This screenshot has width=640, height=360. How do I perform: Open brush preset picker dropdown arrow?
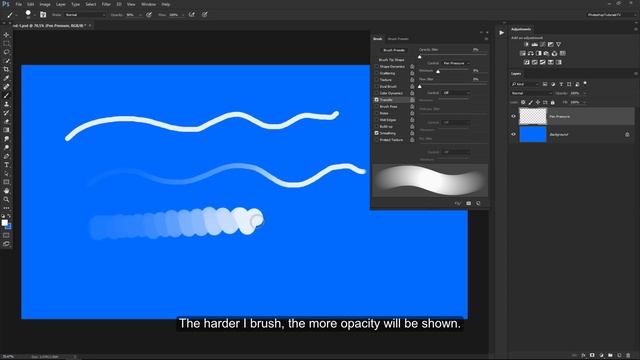[34, 15]
